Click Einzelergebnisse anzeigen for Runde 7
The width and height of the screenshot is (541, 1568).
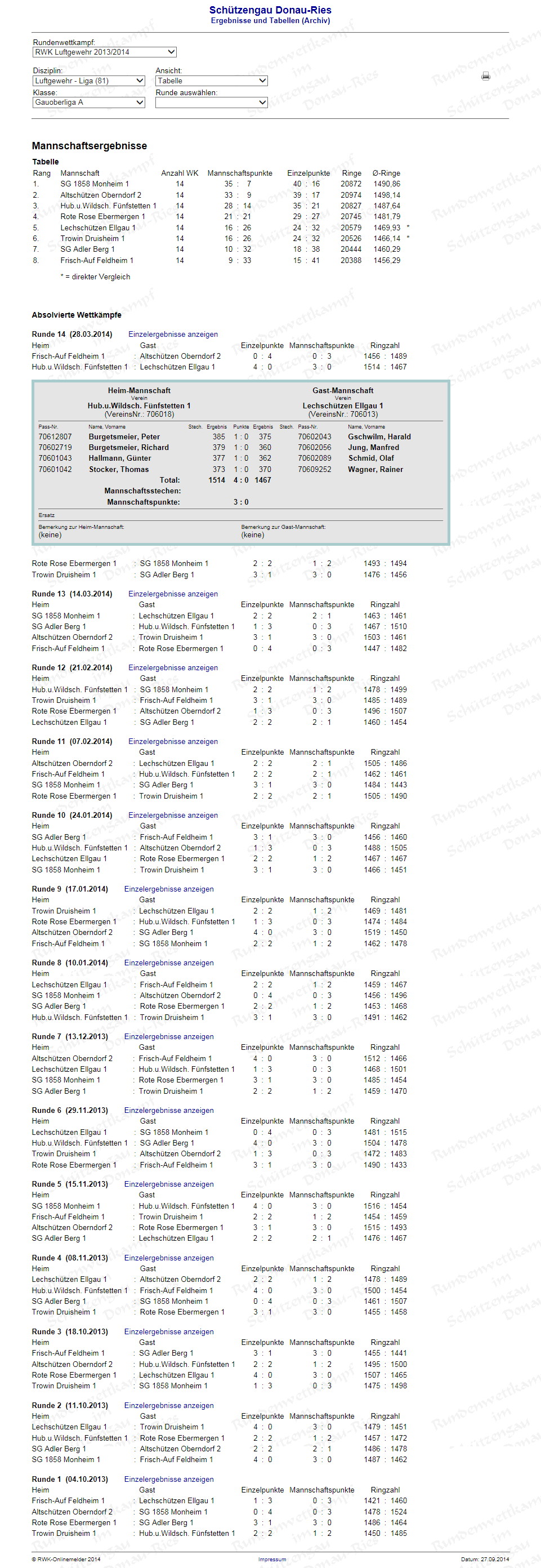point(168,1036)
